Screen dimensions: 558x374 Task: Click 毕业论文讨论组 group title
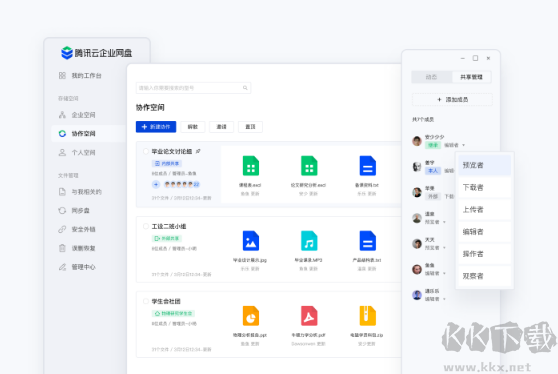172,151
